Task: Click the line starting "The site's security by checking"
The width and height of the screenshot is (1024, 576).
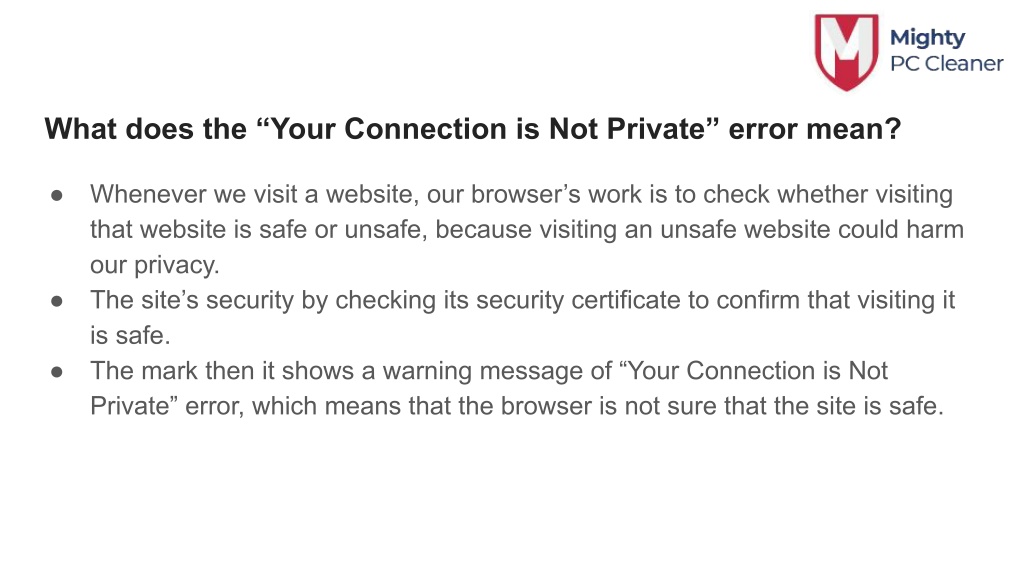Action: click(x=522, y=300)
